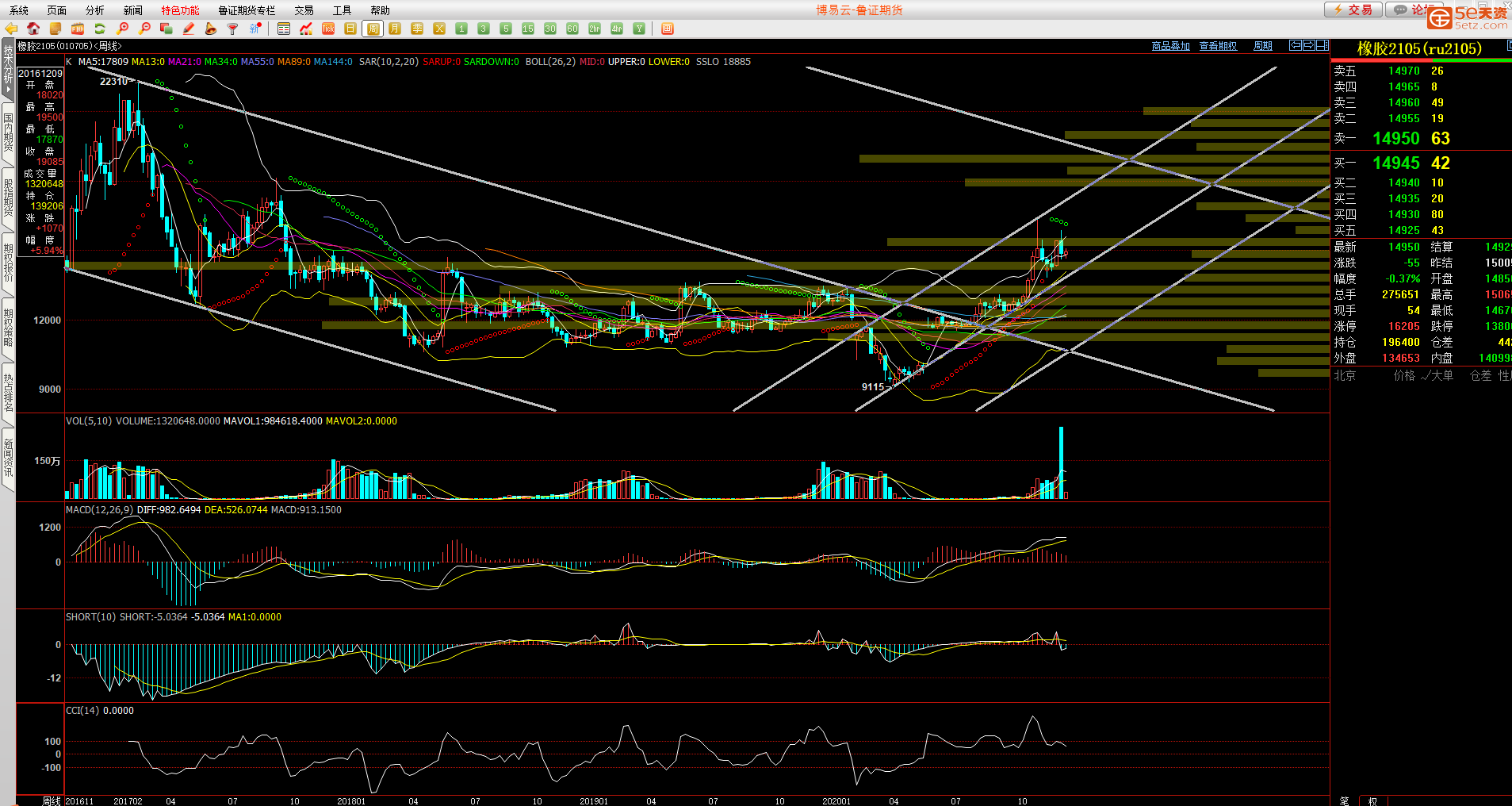Click the 新 news notification icon
The image size is (1512, 806).
click(x=255, y=29)
